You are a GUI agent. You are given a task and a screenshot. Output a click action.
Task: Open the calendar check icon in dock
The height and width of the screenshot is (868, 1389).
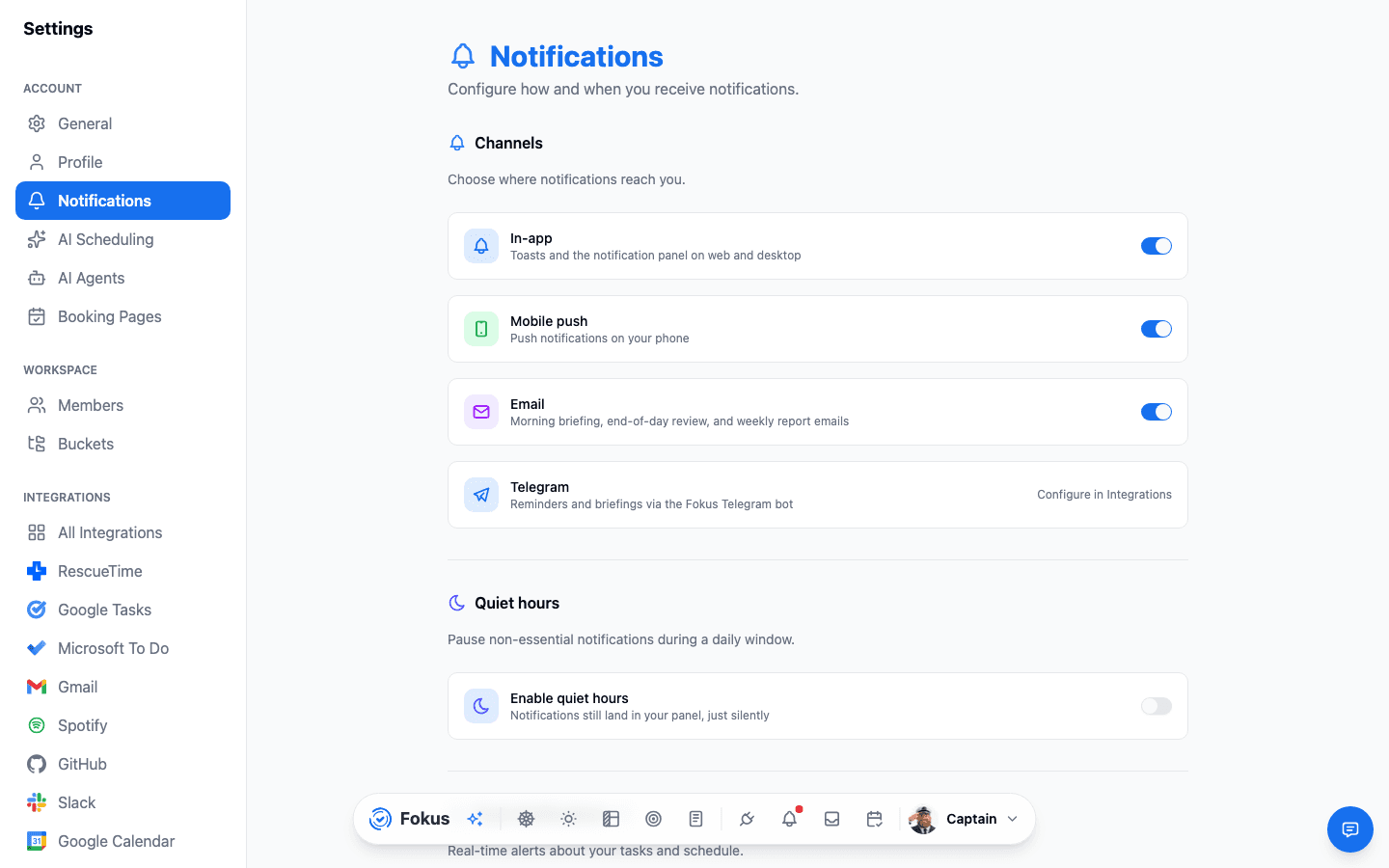874,819
